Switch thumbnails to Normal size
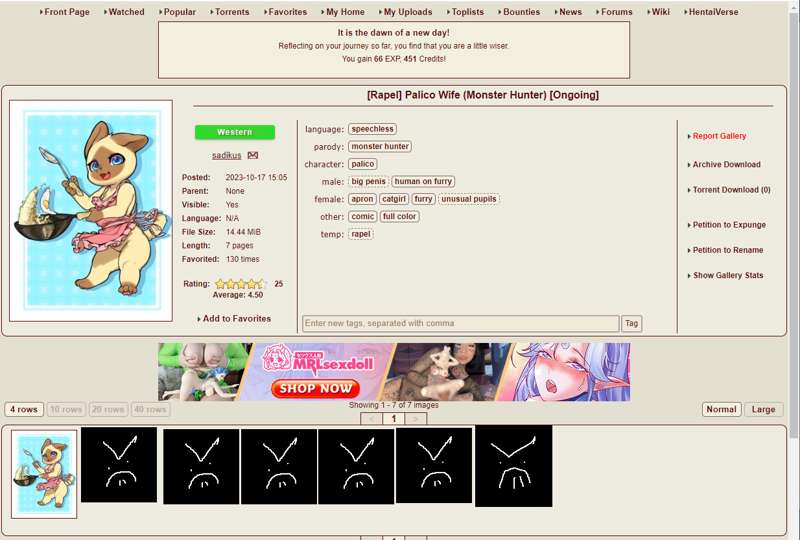 (721, 409)
